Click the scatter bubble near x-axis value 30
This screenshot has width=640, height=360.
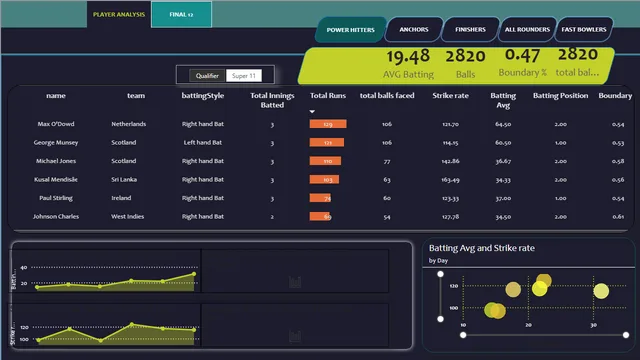[x=601, y=291]
